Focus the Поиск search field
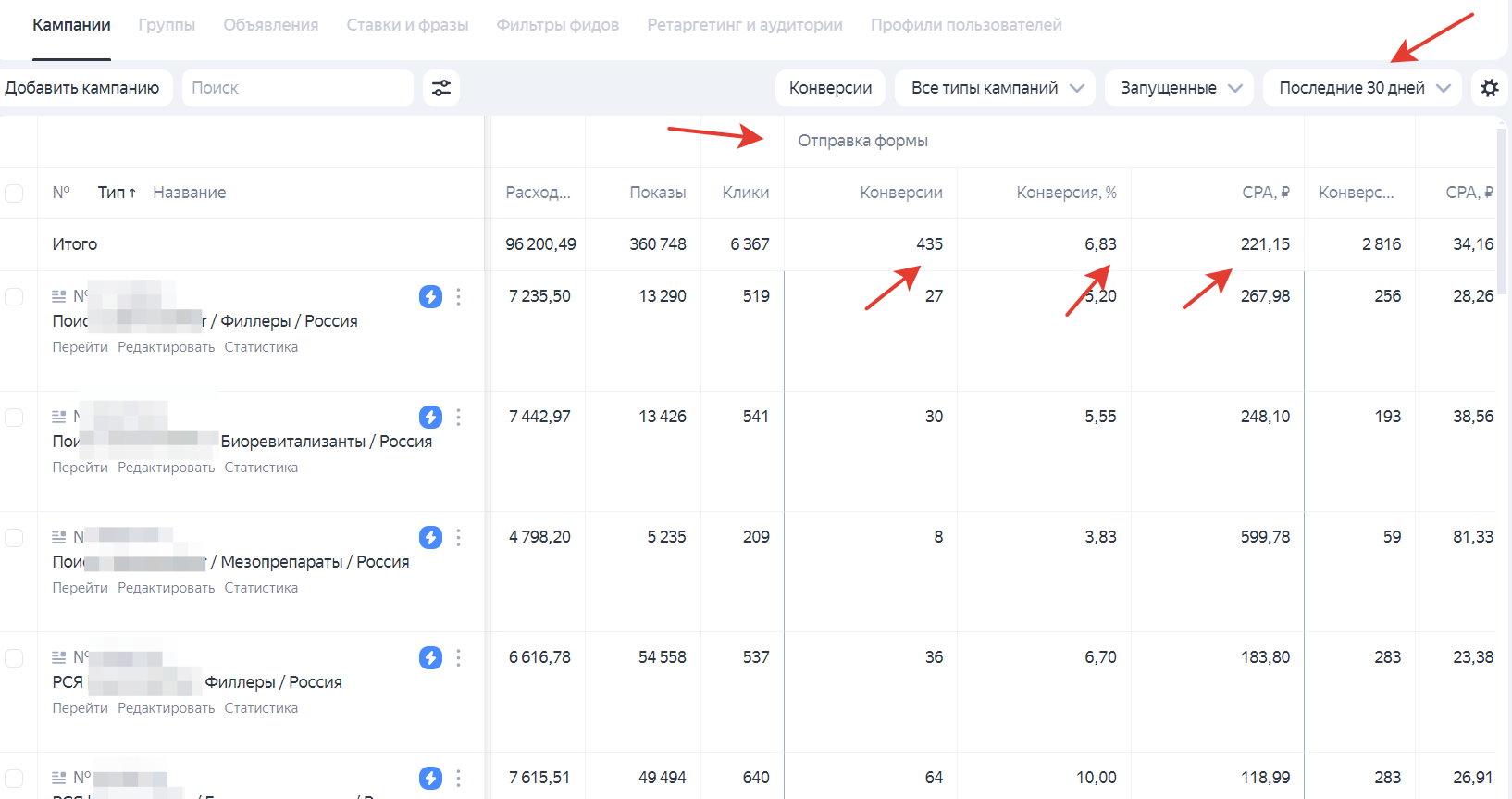The height and width of the screenshot is (799, 1512). (x=296, y=88)
